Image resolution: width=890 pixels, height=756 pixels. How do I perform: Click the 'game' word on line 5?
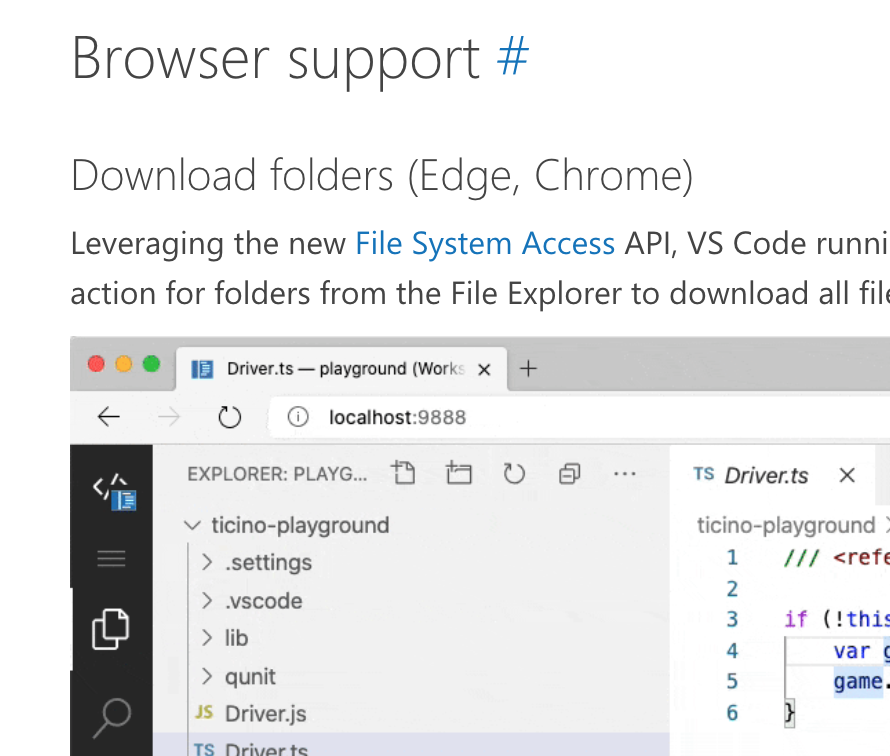(x=858, y=681)
